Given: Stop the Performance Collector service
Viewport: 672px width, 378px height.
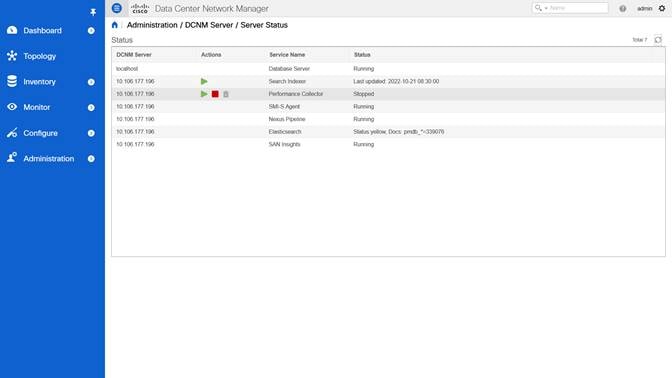Looking at the screenshot, I should point(215,94).
